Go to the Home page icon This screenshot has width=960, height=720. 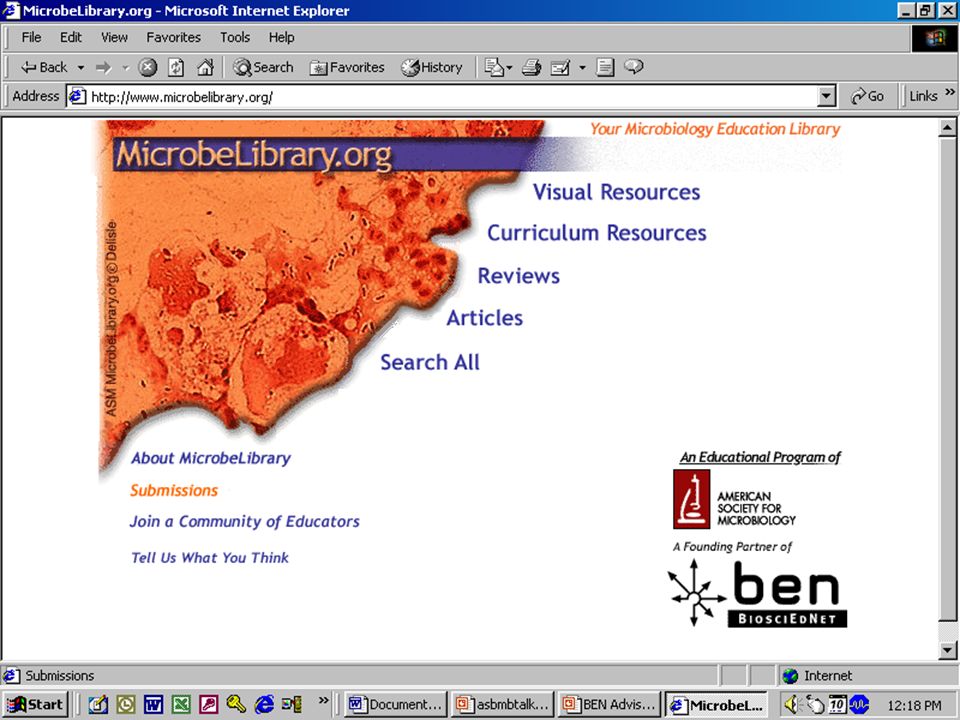206,67
